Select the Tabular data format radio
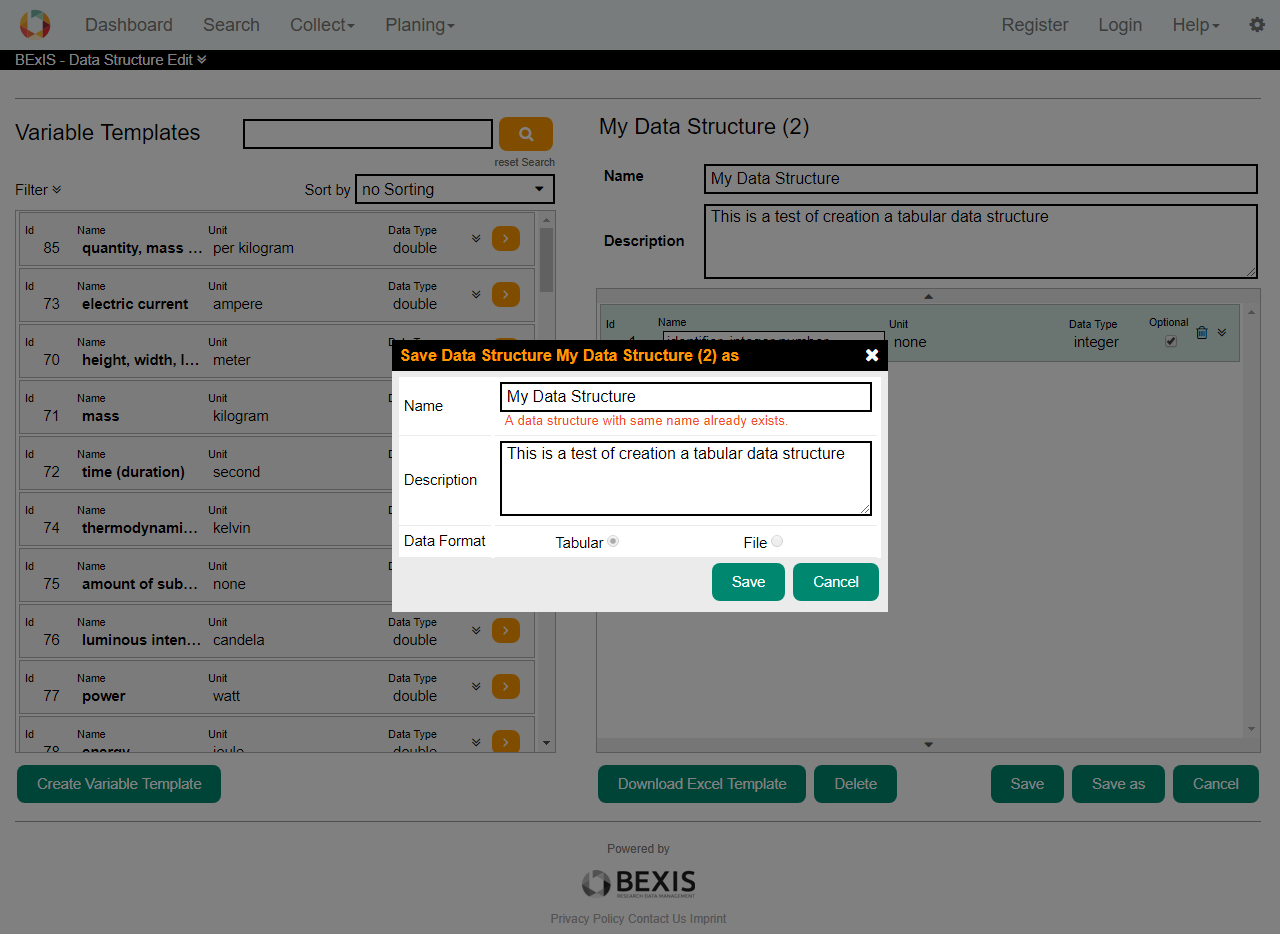The image size is (1280, 934). 613,541
